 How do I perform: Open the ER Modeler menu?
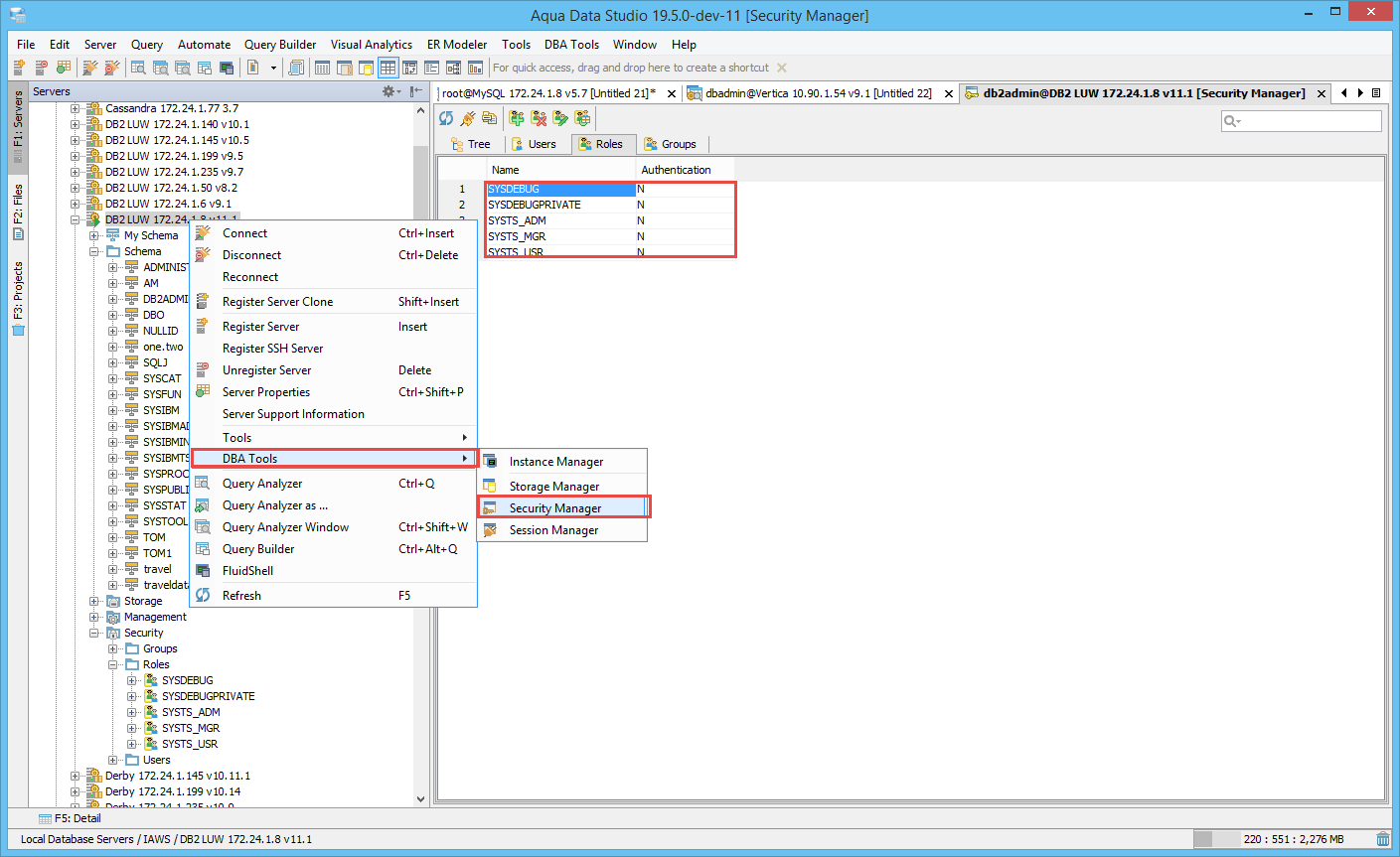457,45
